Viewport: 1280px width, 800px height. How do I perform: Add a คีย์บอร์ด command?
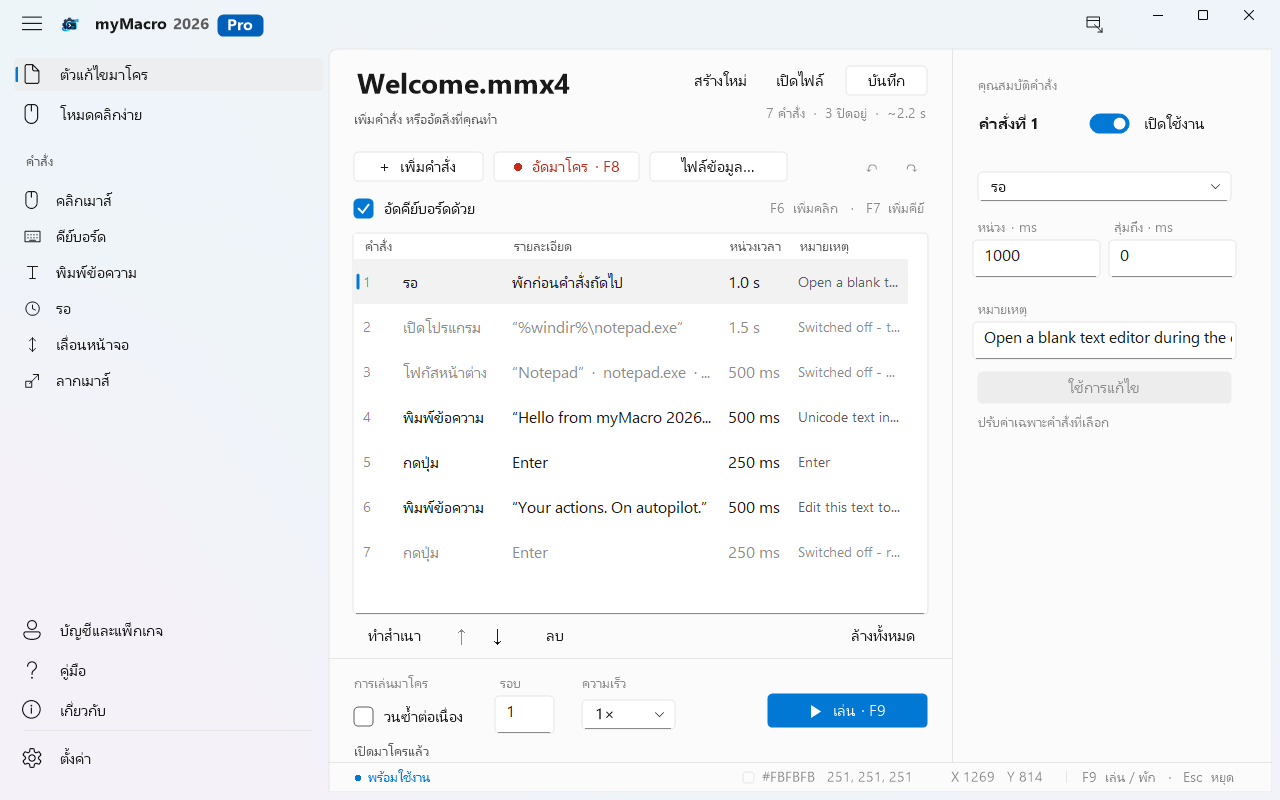(x=168, y=236)
